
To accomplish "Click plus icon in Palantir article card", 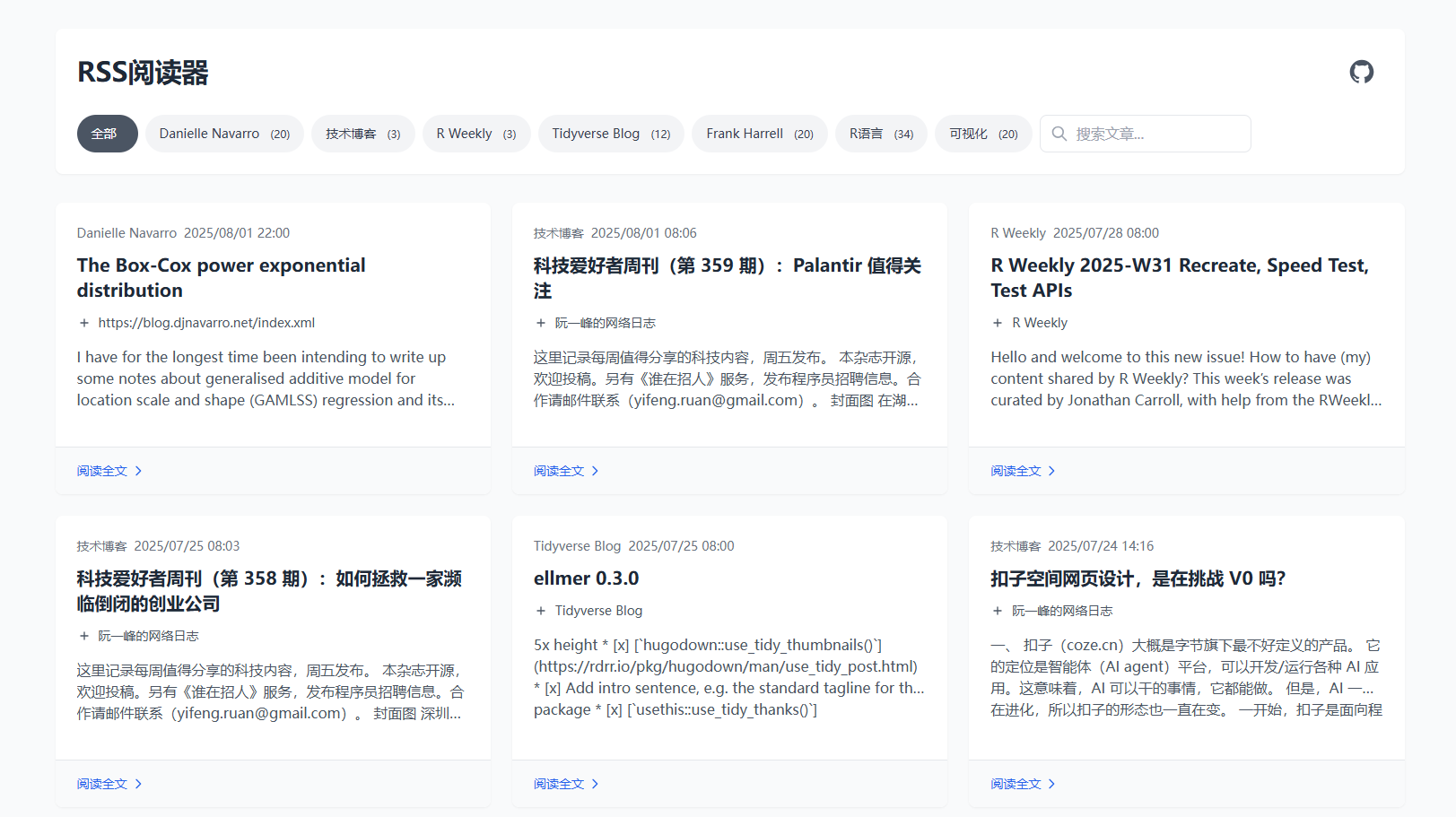I will click(541, 323).
